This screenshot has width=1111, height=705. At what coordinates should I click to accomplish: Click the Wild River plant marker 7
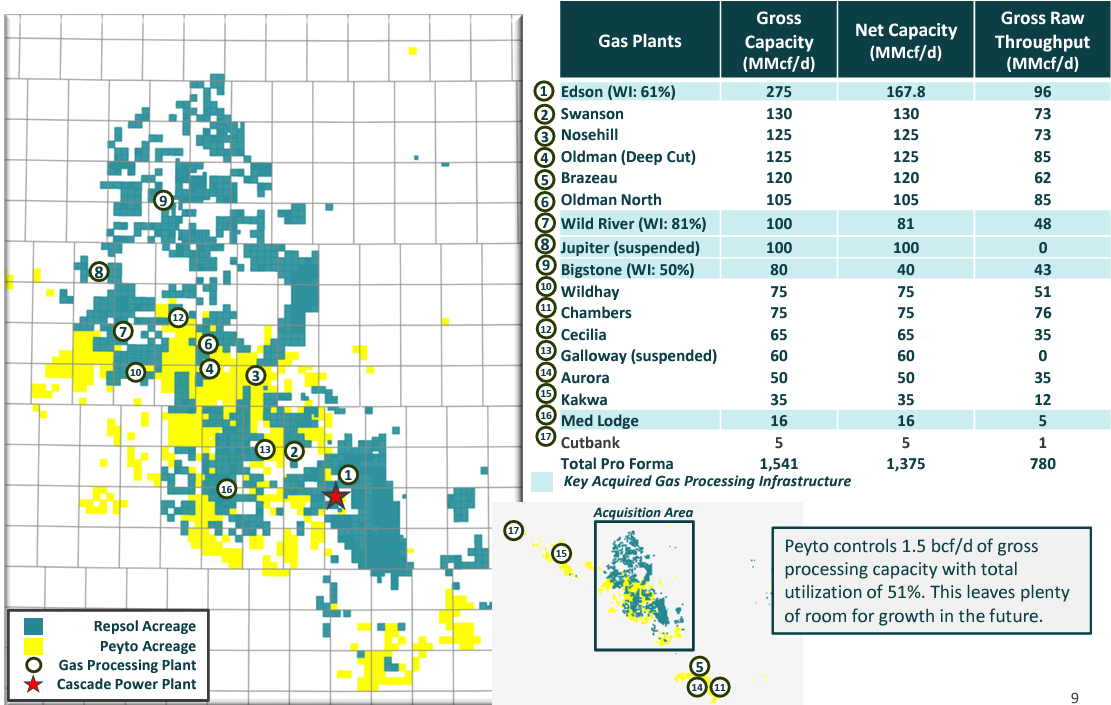(x=124, y=329)
